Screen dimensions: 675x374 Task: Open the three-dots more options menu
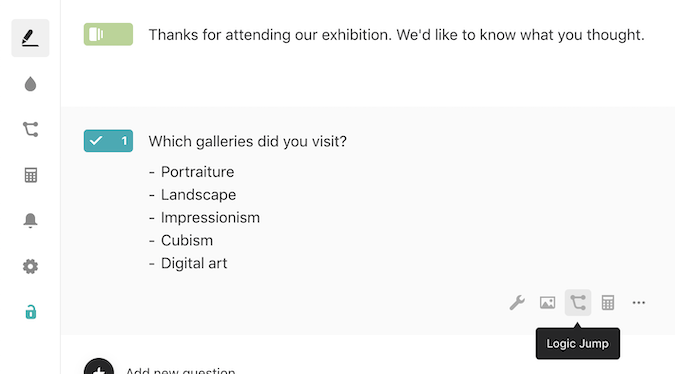(638, 303)
